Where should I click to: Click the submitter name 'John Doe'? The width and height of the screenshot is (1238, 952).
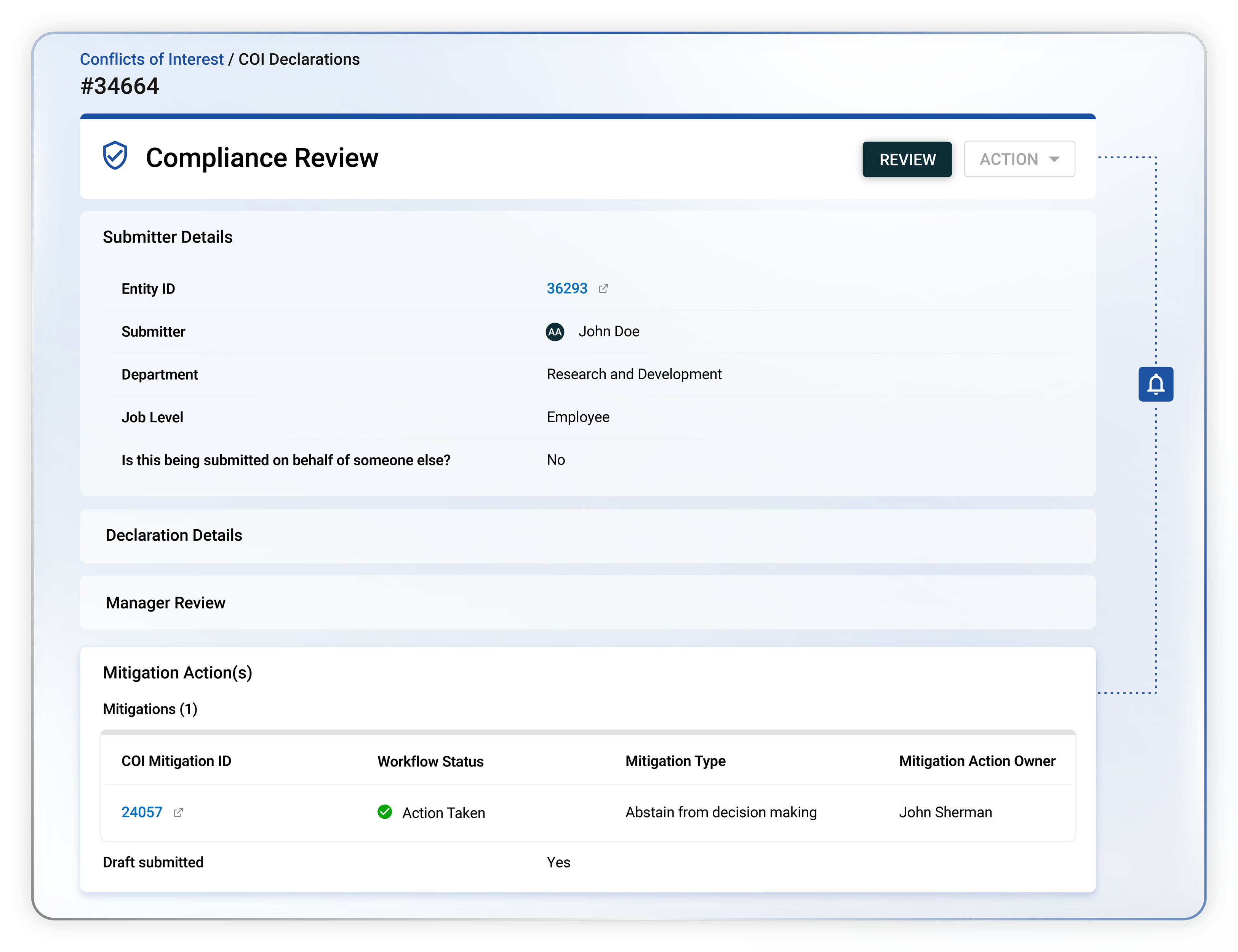[608, 332]
